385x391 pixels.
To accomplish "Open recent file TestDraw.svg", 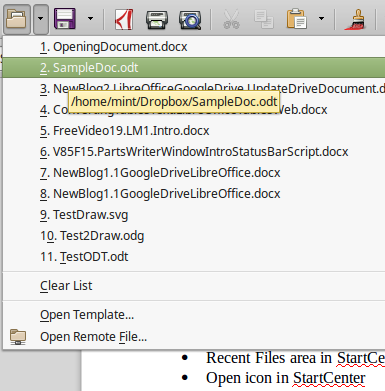I will (194, 215).
